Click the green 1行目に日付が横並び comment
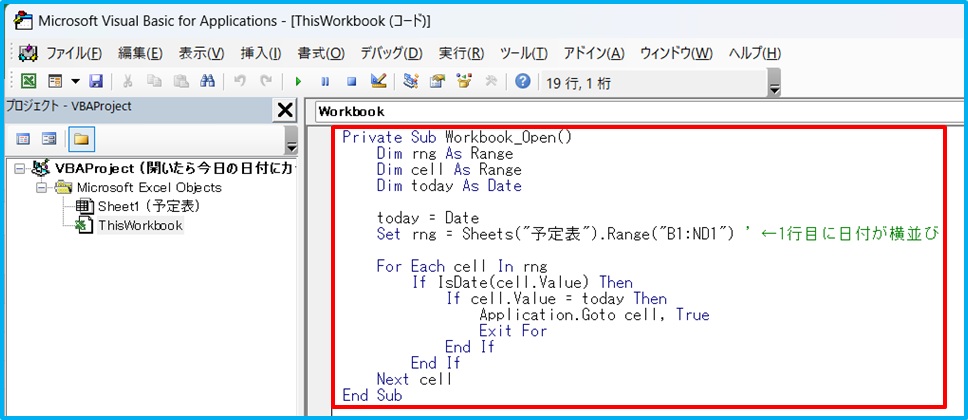The height and width of the screenshot is (420, 968). (x=842, y=234)
